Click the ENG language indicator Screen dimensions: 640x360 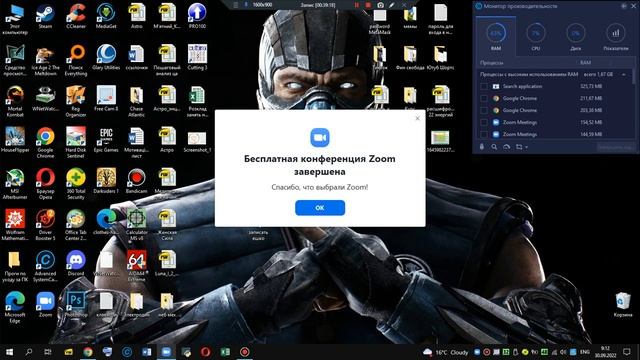[x=585, y=352]
